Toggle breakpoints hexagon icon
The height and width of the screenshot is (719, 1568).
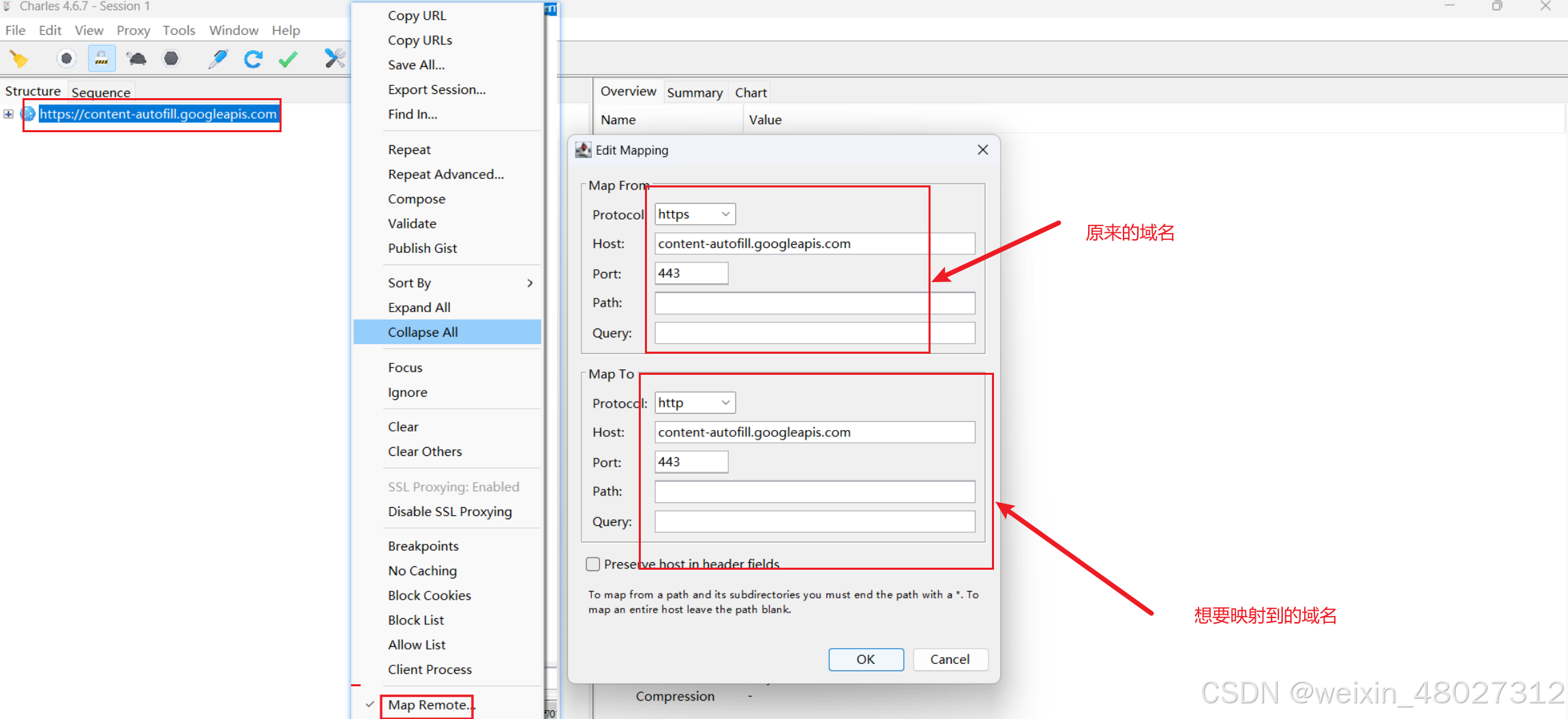point(171,59)
